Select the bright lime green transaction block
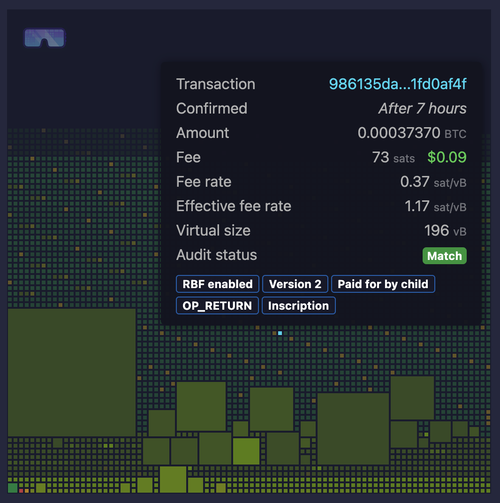 pos(246,451)
